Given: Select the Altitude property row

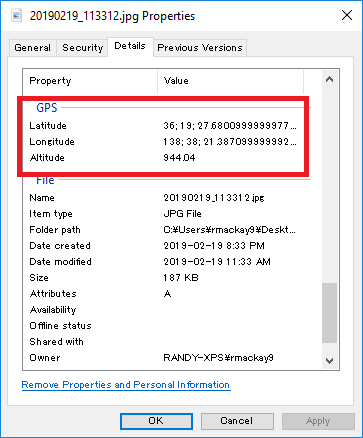Looking at the screenshot, I should tap(163, 158).
